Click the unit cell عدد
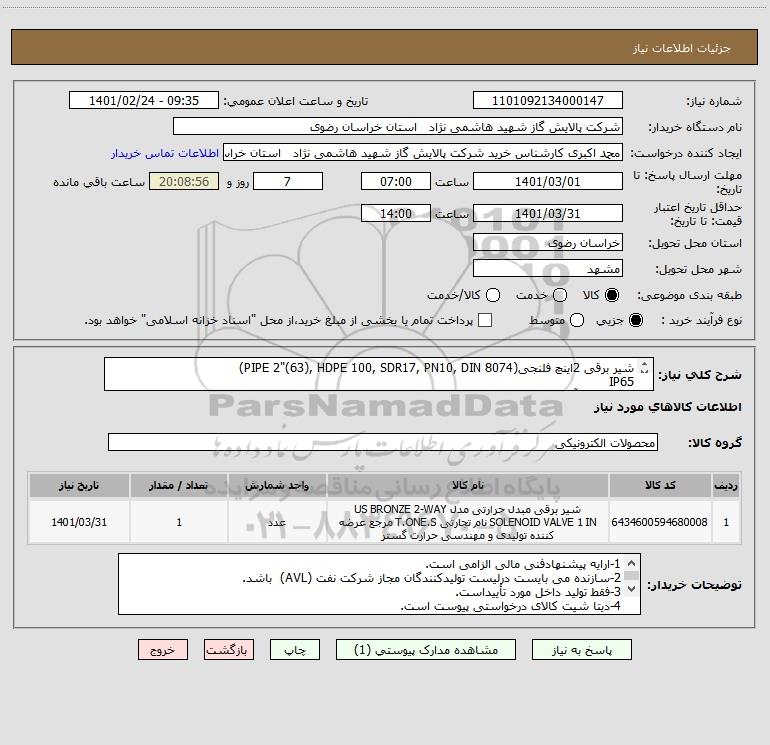The height and width of the screenshot is (745, 770). point(277,522)
